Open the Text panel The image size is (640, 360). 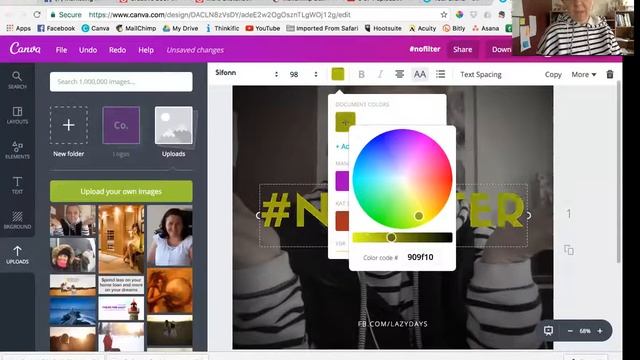(x=17, y=185)
